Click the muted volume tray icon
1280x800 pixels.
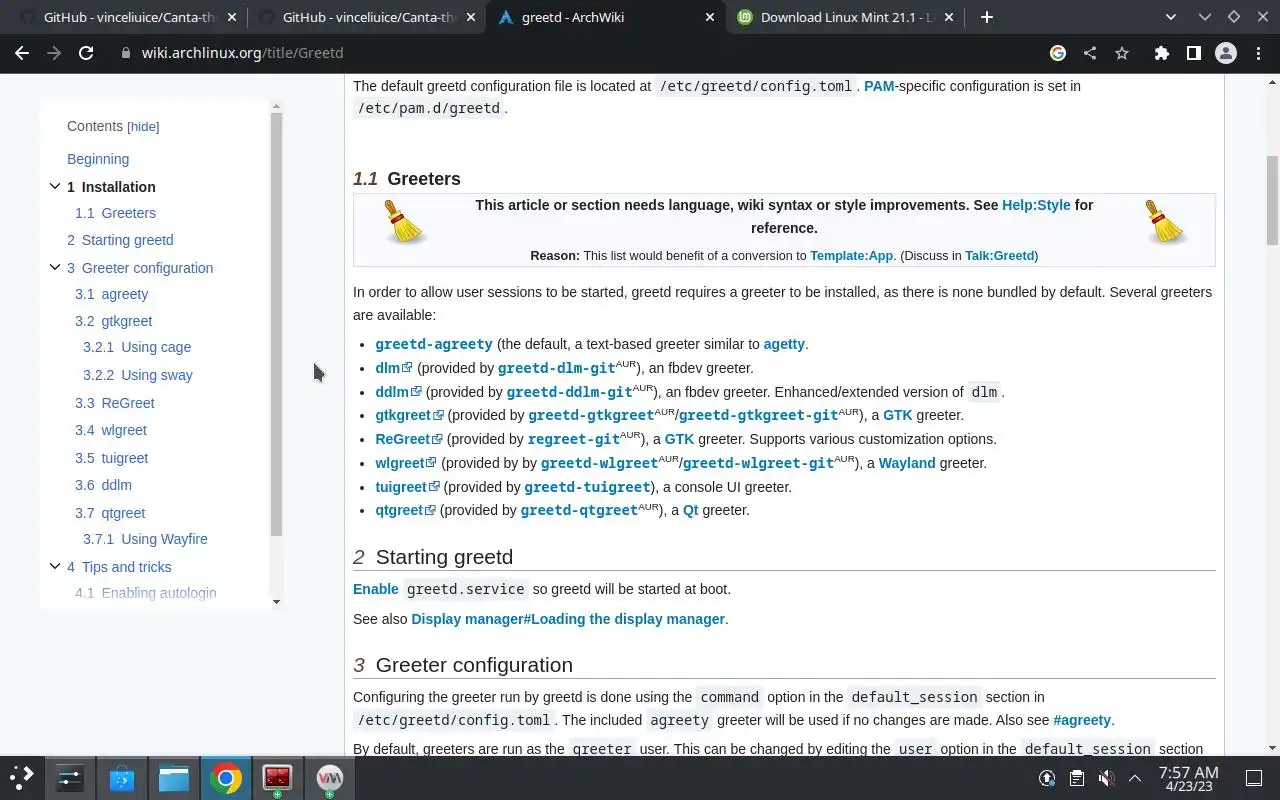[1106, 778]
